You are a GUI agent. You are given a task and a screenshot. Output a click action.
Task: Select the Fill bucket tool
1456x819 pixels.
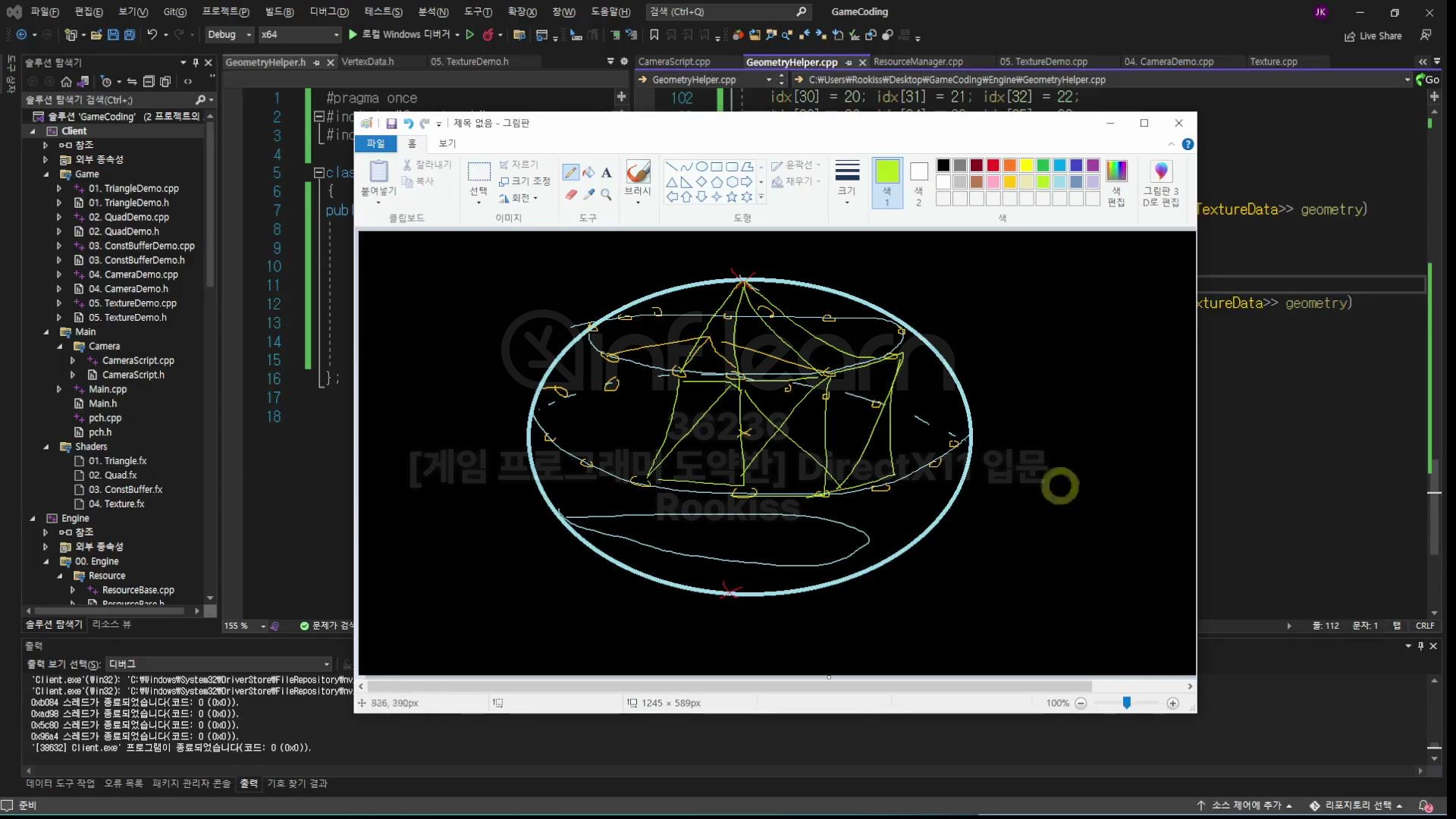[x=588, y=173]
